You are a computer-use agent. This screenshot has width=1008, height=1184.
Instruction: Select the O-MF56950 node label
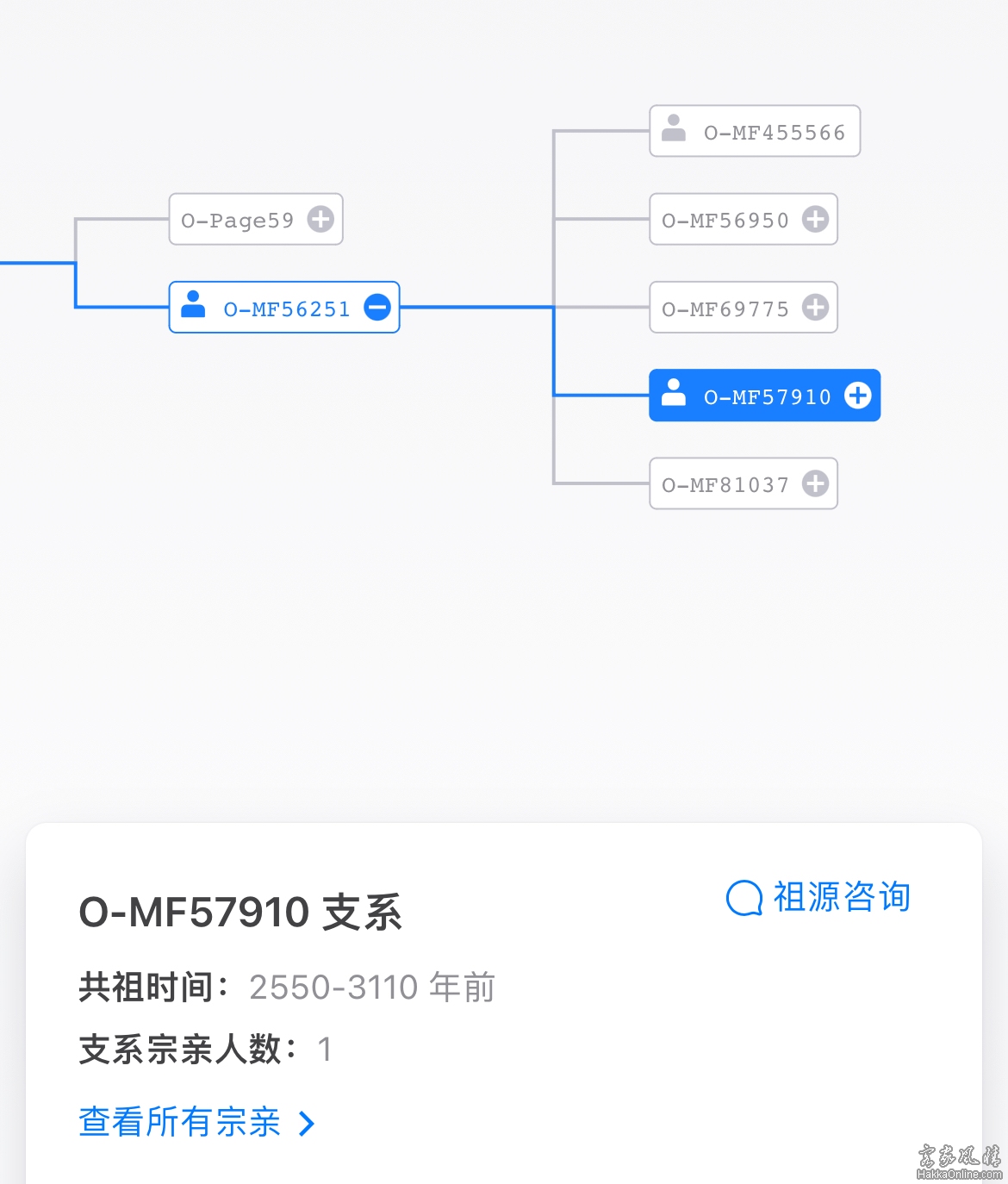[725, 221]
